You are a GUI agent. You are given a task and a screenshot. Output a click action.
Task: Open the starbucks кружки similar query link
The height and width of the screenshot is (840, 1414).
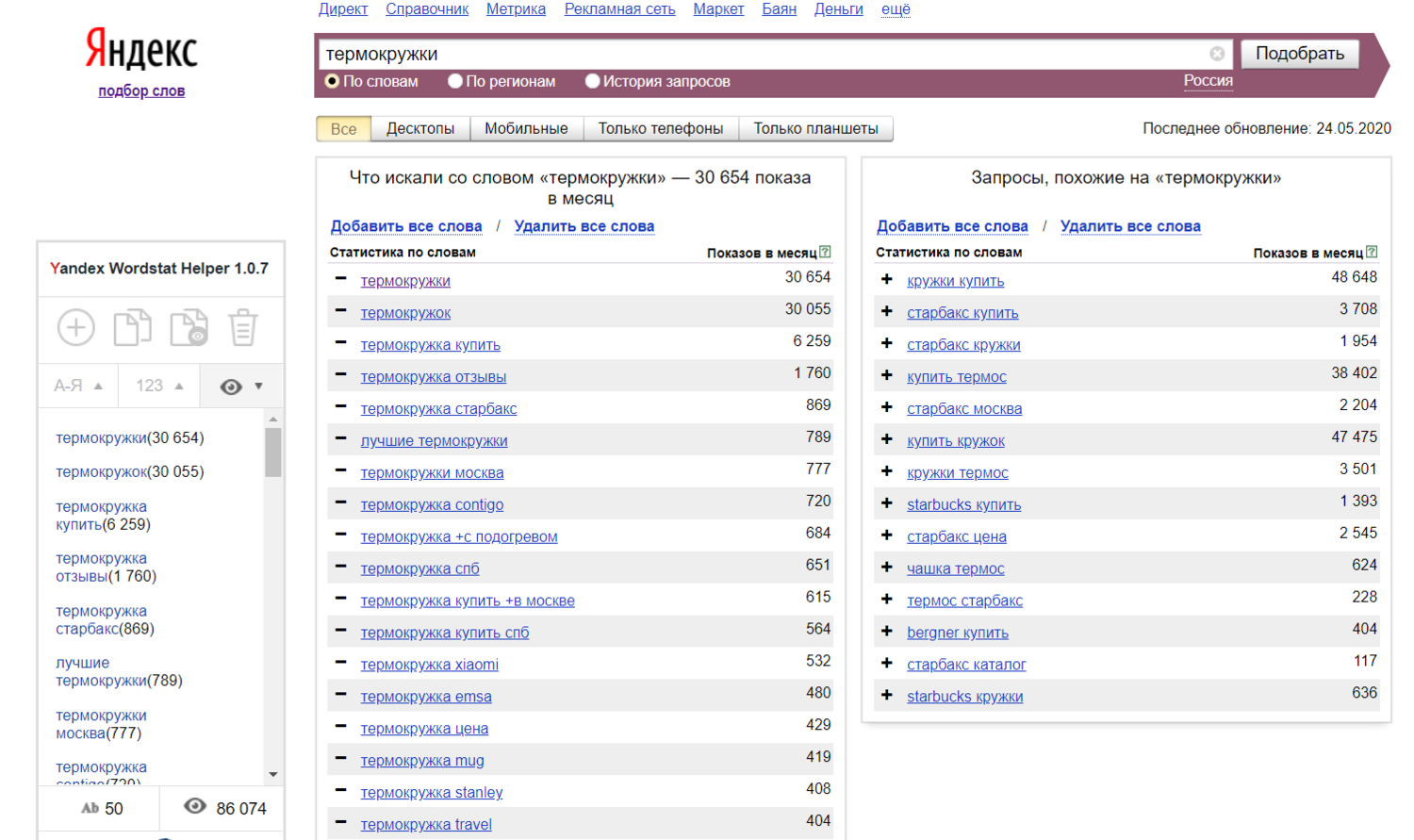tap(965, 697)
